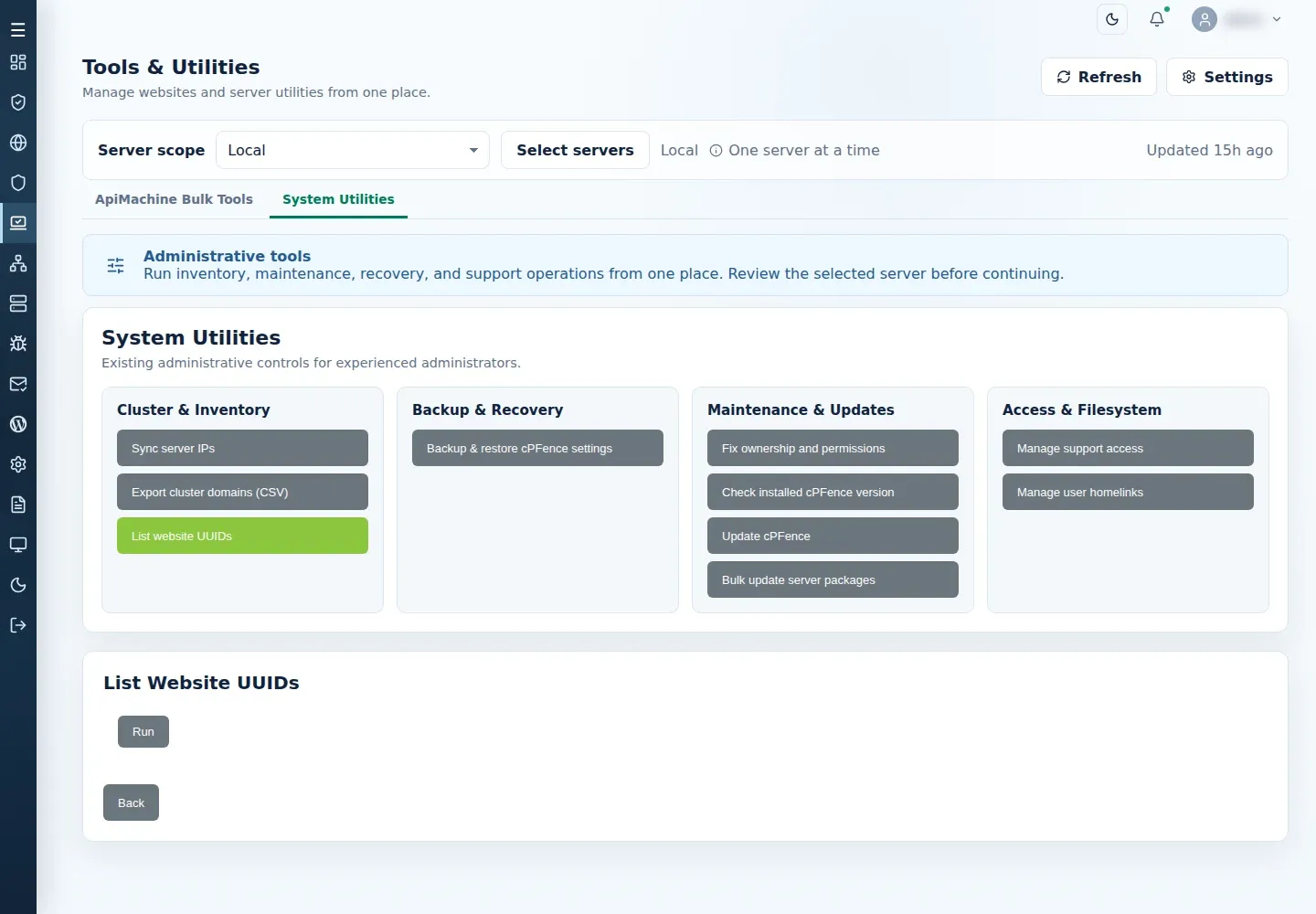This screenshot has height=914, width=1316.
Task: Open Manage user homelinks
Action: (1128, 492)
